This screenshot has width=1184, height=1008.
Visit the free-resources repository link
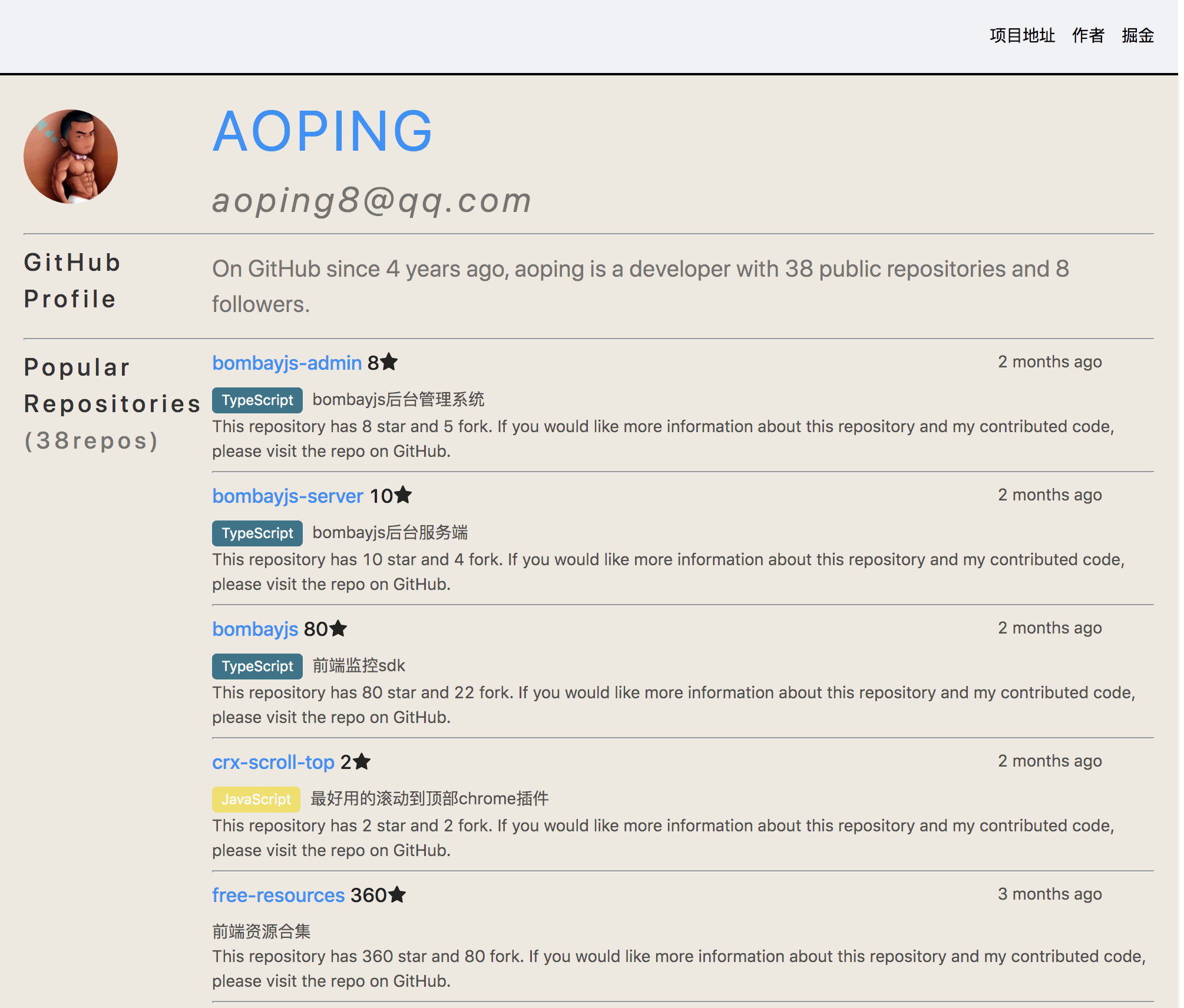click(x=278, y=895)
